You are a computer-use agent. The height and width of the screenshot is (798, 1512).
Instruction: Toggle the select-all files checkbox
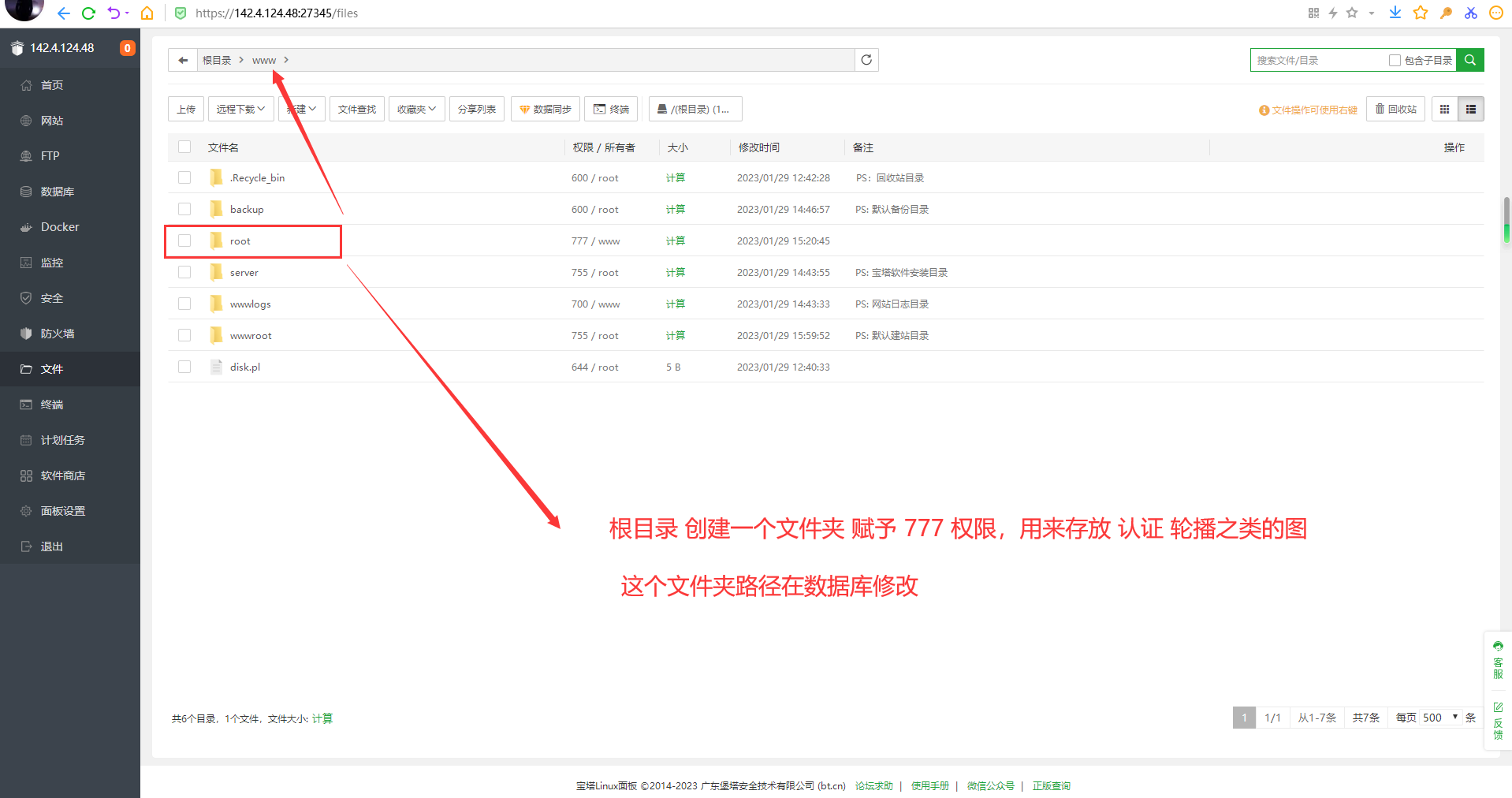point(184,147)
